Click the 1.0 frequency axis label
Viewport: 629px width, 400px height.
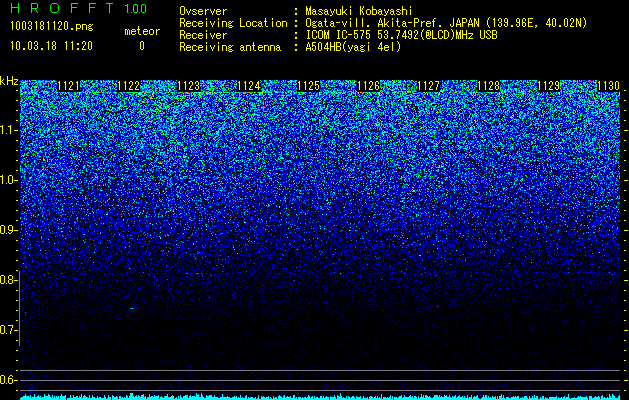tap(8, 181)
